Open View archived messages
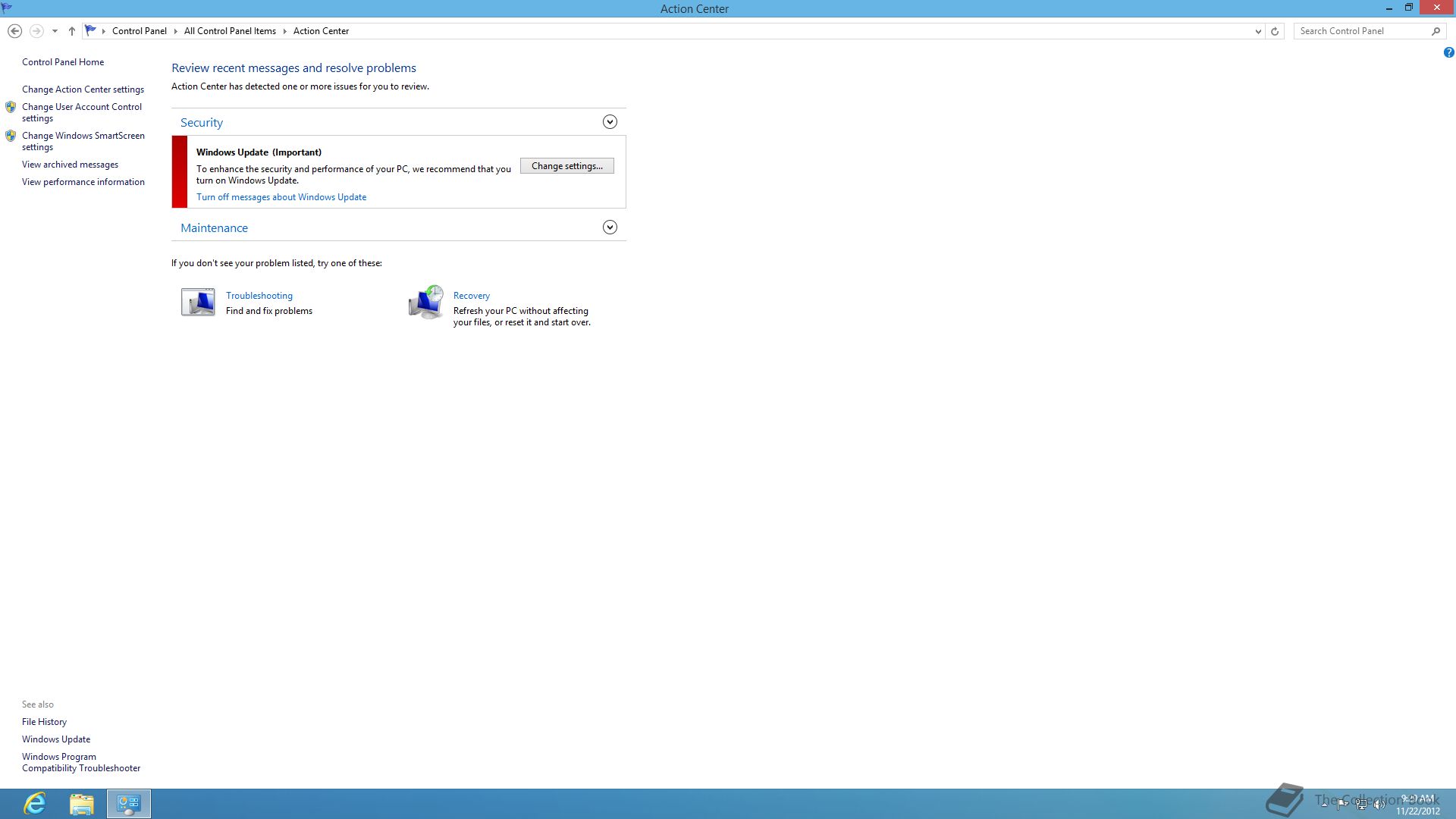This screenshot has width=1456, height=819. coord(70,165)
